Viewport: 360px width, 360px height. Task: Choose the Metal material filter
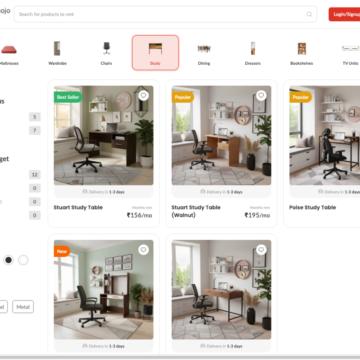click(23, 307)
